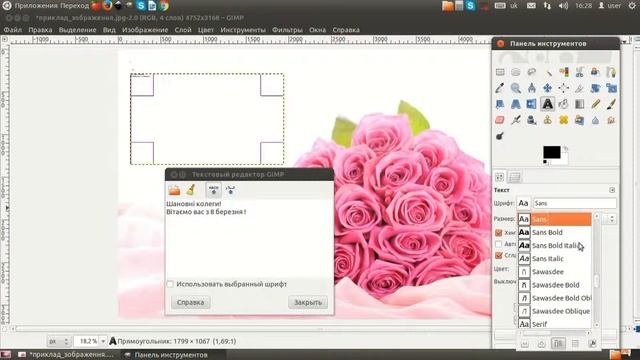
Task: Select the Paths tool
Action: (611, 72)
